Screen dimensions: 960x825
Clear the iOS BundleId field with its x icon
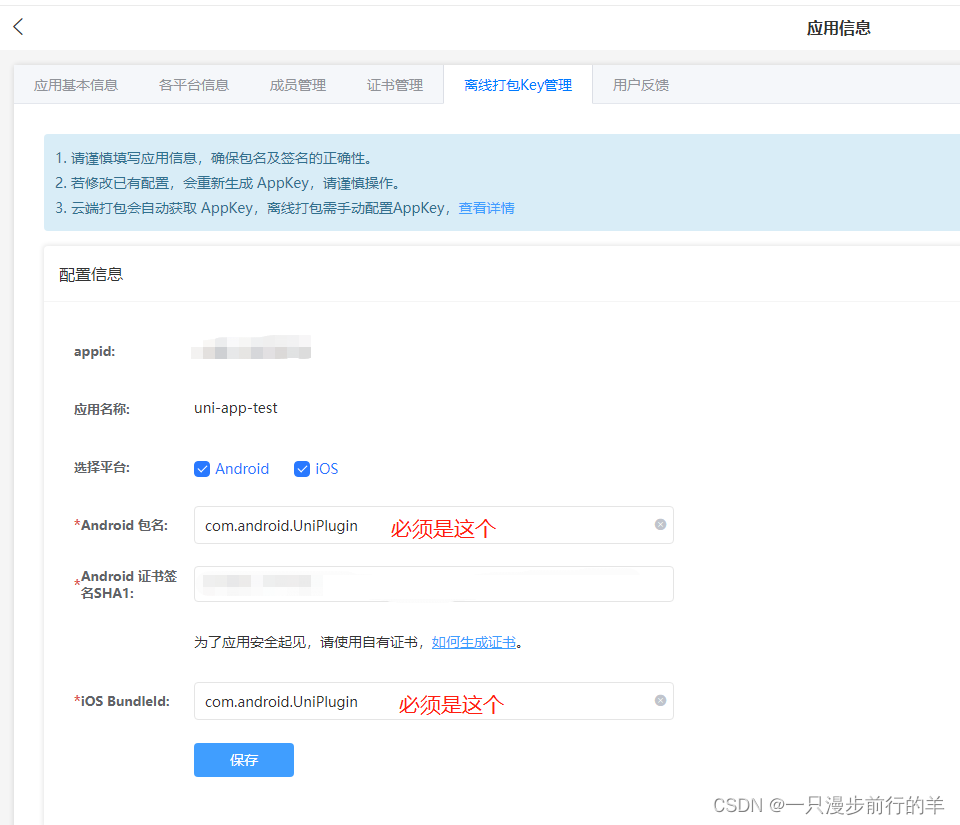coord(660,701)
